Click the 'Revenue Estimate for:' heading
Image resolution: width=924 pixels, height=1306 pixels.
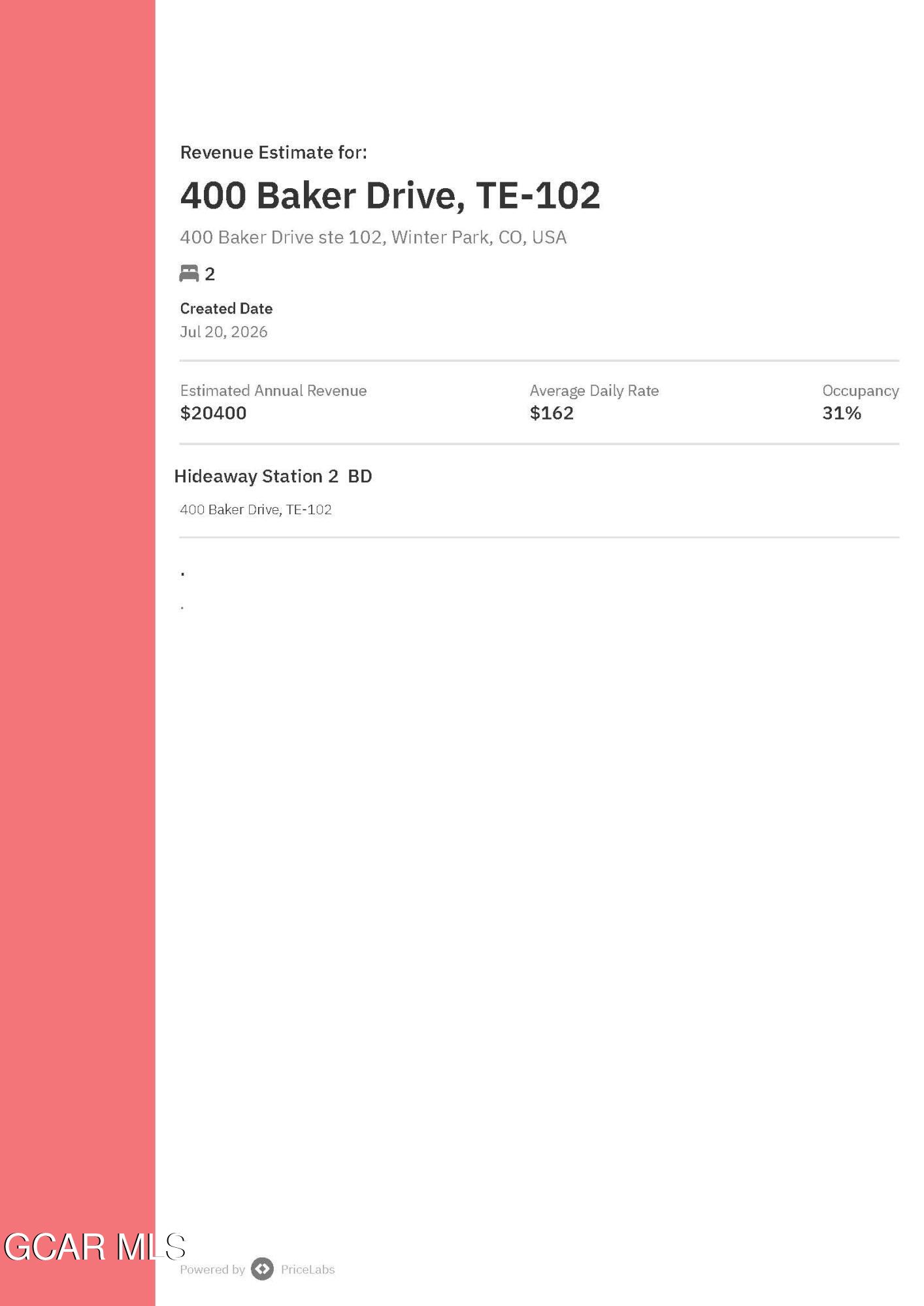[x=273, y=152]
